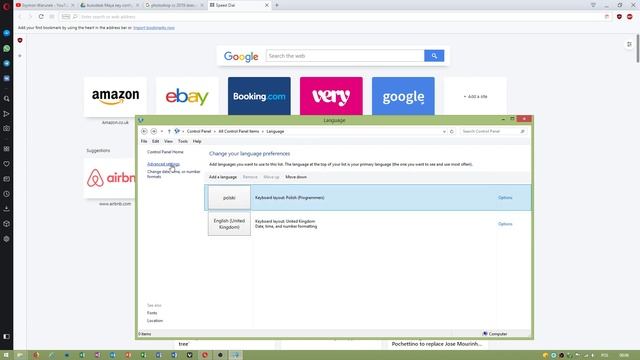Open View menu in Language window

(x=168, y=141)
